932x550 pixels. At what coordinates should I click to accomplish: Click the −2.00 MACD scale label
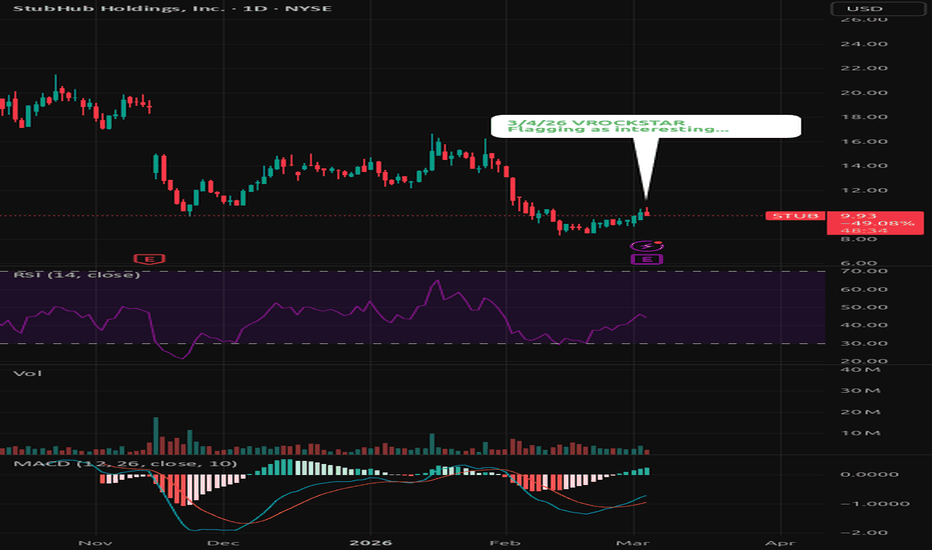(865, 533)
